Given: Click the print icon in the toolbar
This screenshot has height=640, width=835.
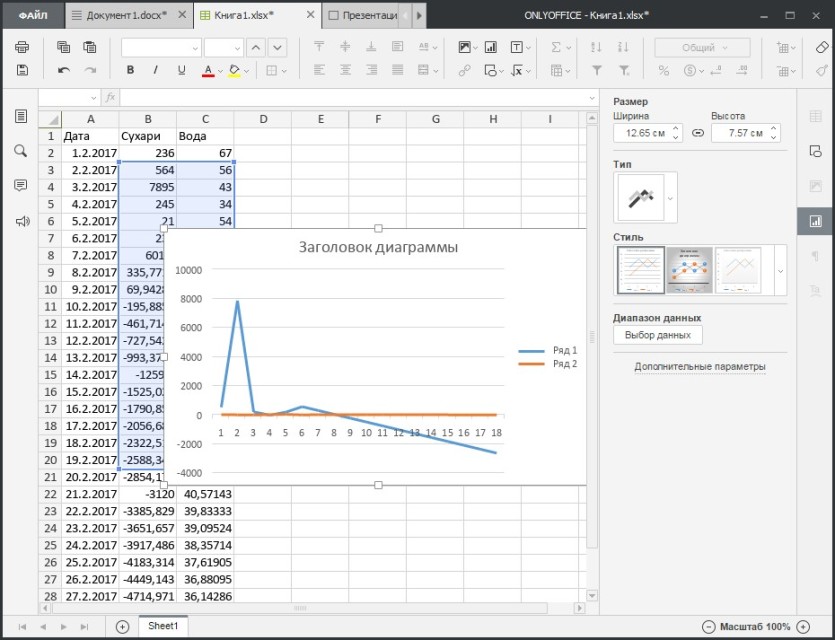Looking at the screenshot, I should (x=22, y=47).
